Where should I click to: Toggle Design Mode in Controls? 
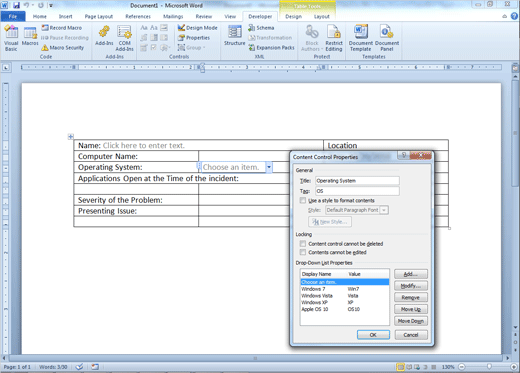[x=197, y=28]
